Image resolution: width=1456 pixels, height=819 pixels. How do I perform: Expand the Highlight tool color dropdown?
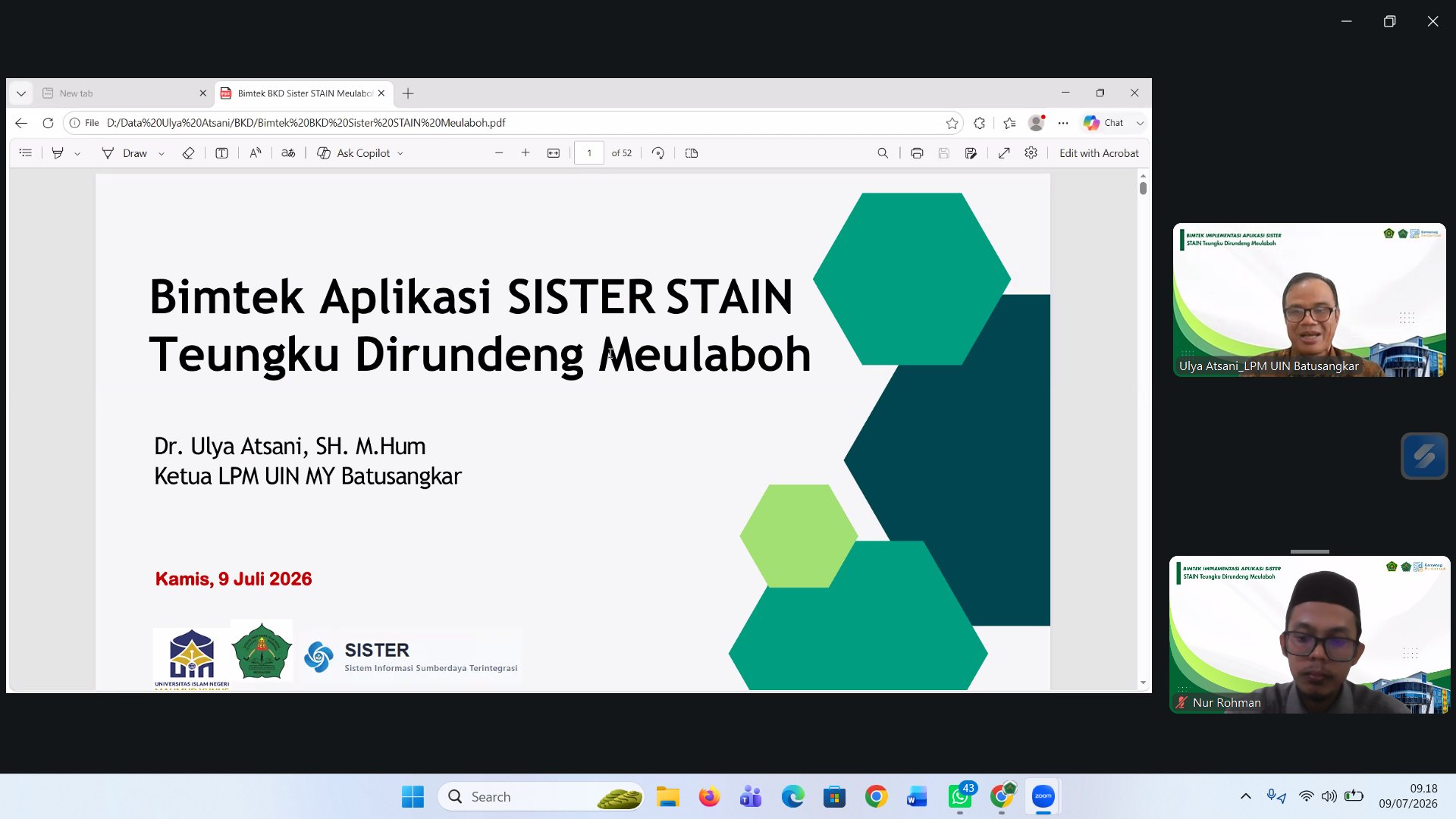(x=77, y=154)
